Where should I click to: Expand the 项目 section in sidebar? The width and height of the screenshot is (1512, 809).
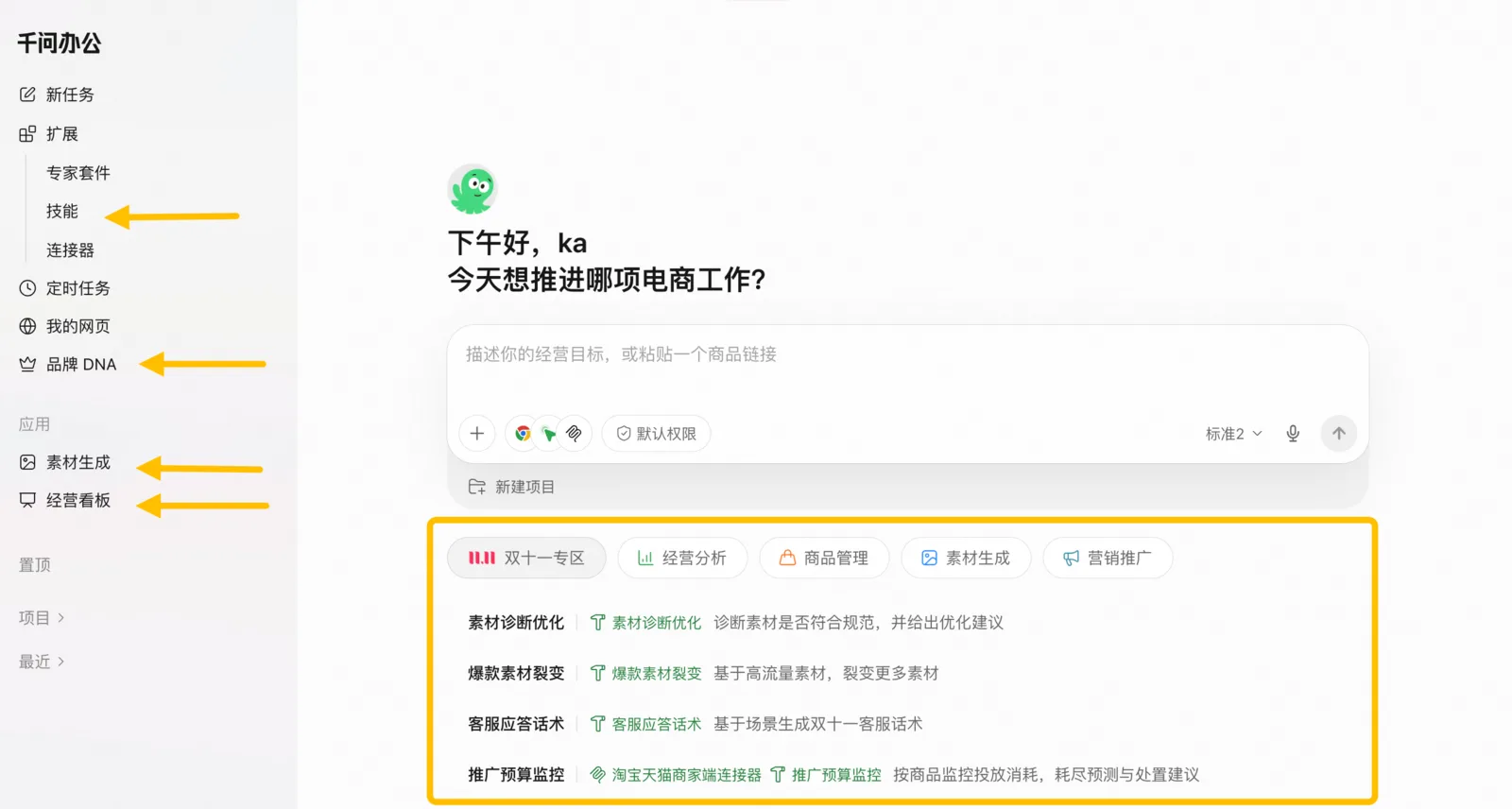42,617
